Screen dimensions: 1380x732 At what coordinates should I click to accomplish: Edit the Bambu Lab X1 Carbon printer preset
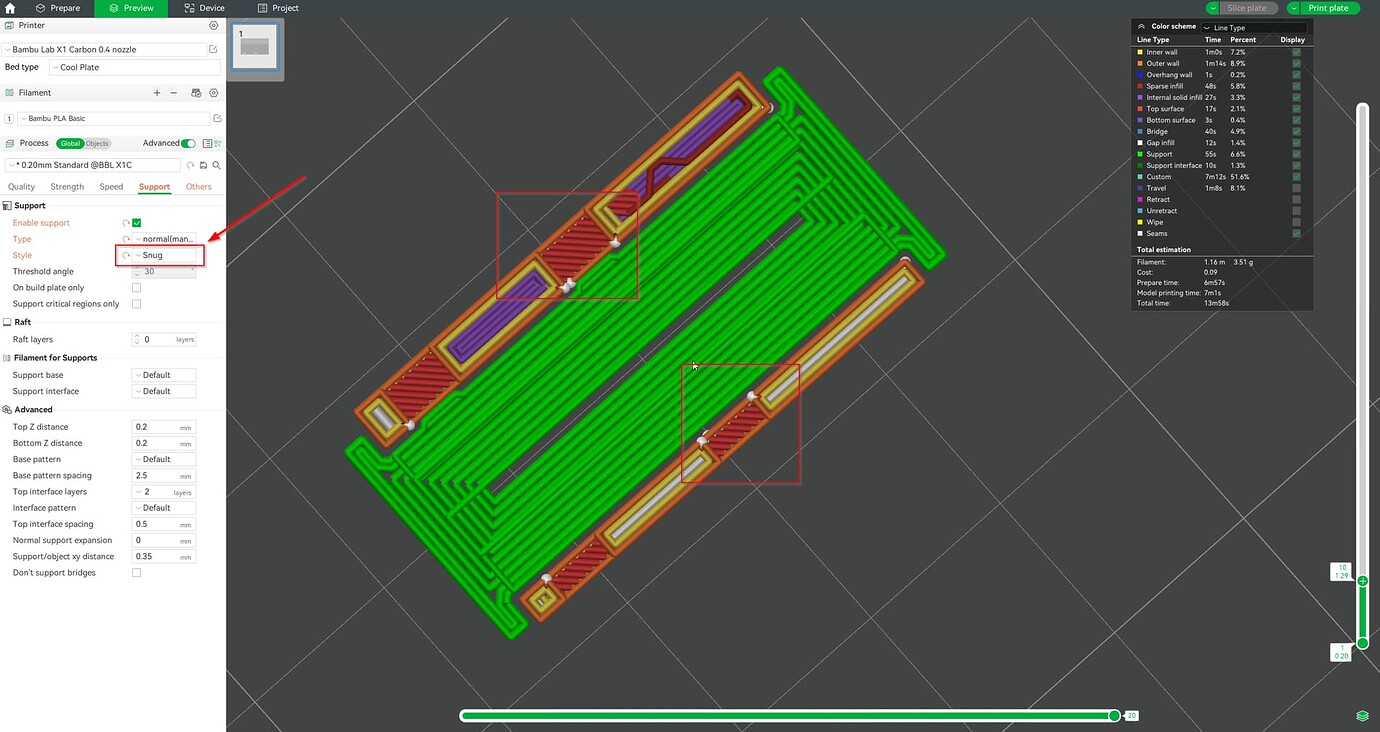coord(213,49)
